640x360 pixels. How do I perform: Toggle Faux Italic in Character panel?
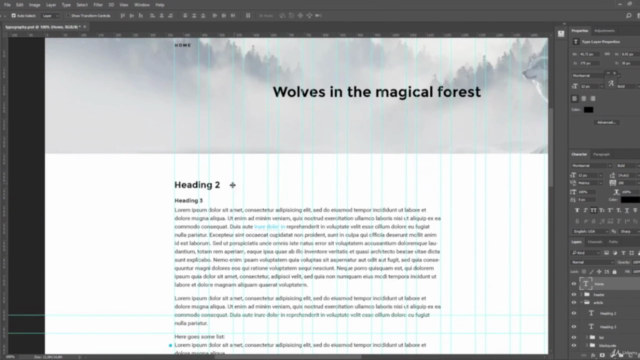[585, 210]
